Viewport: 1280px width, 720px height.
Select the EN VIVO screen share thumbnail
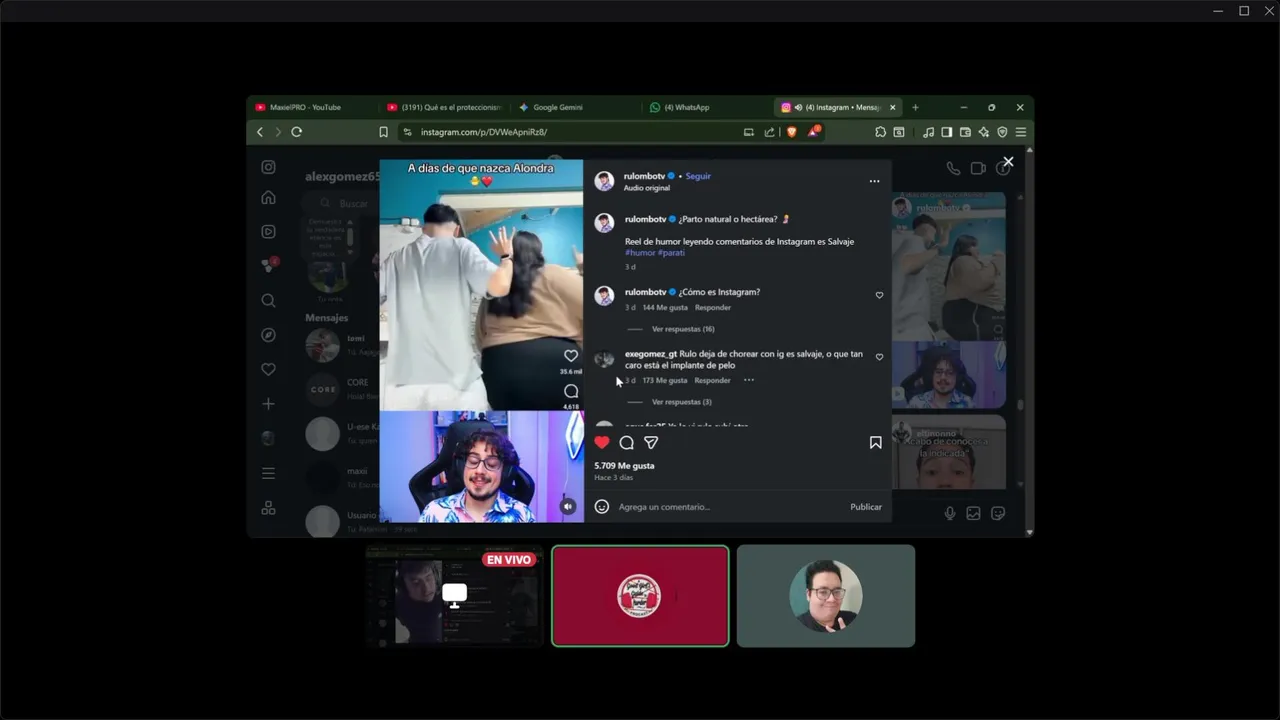454,596
